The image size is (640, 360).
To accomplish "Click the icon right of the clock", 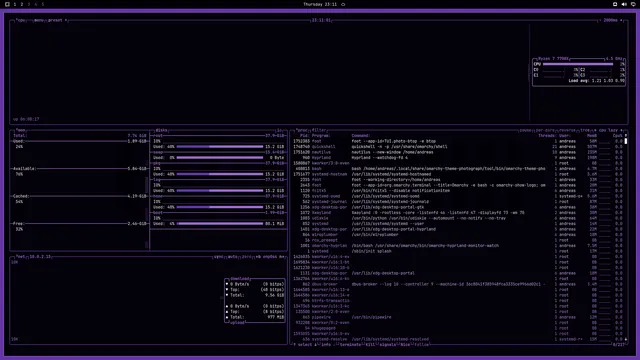I will (343, 4).
